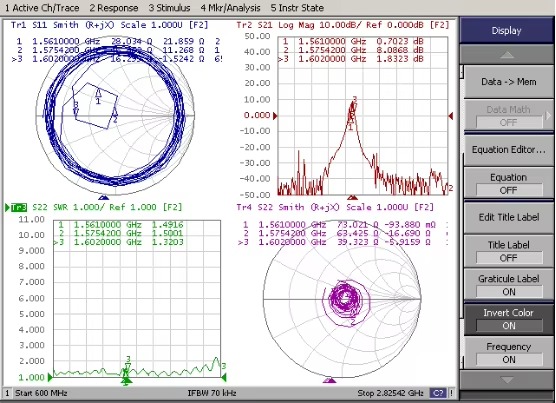Click the Tr1 marker position triangle below chart

(104, 197)
